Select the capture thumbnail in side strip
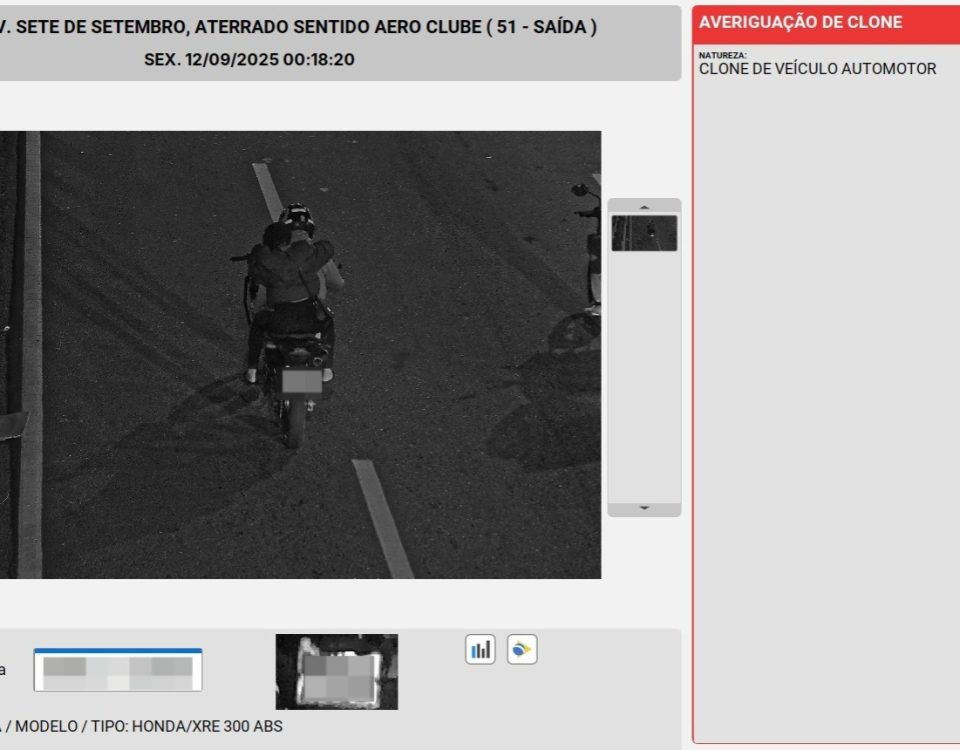Viewport: 960px width, 750px height. click(x=644, y=233)
